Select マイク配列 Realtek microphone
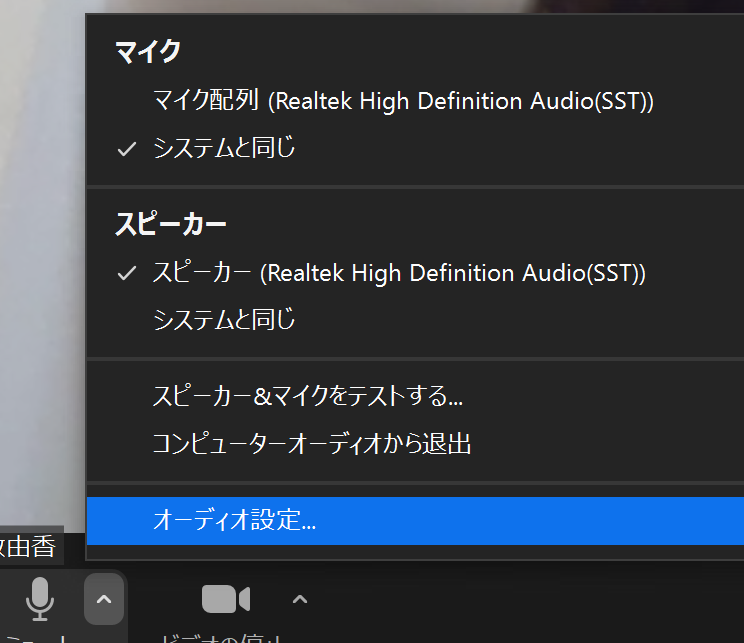 403,101
